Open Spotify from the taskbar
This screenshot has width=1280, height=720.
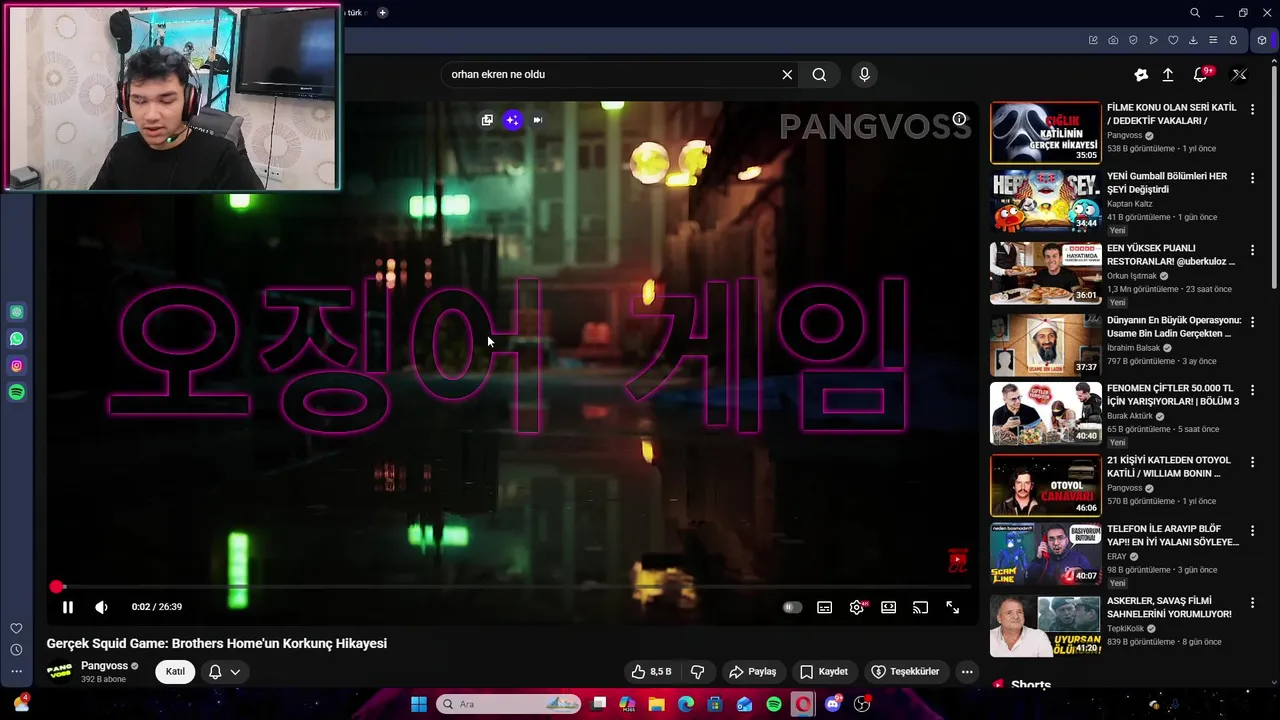click(774, 704)
